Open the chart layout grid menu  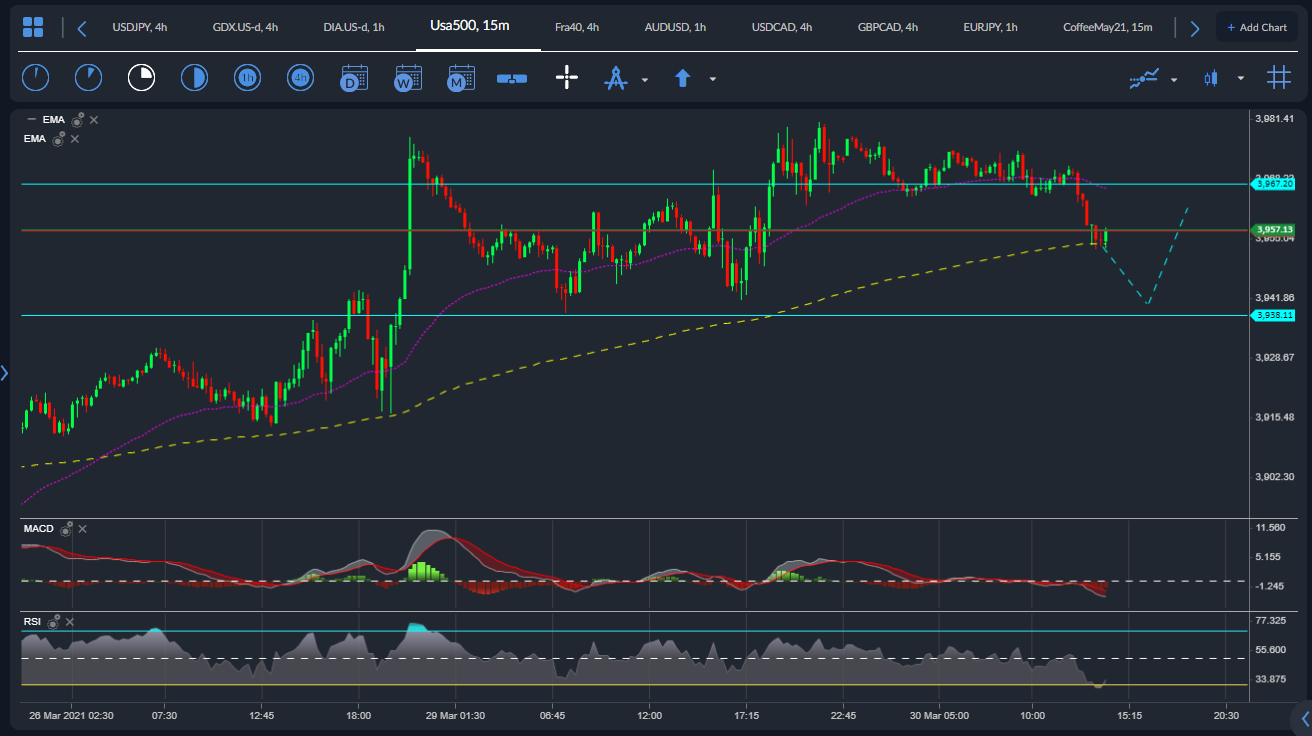coord(33,27)
